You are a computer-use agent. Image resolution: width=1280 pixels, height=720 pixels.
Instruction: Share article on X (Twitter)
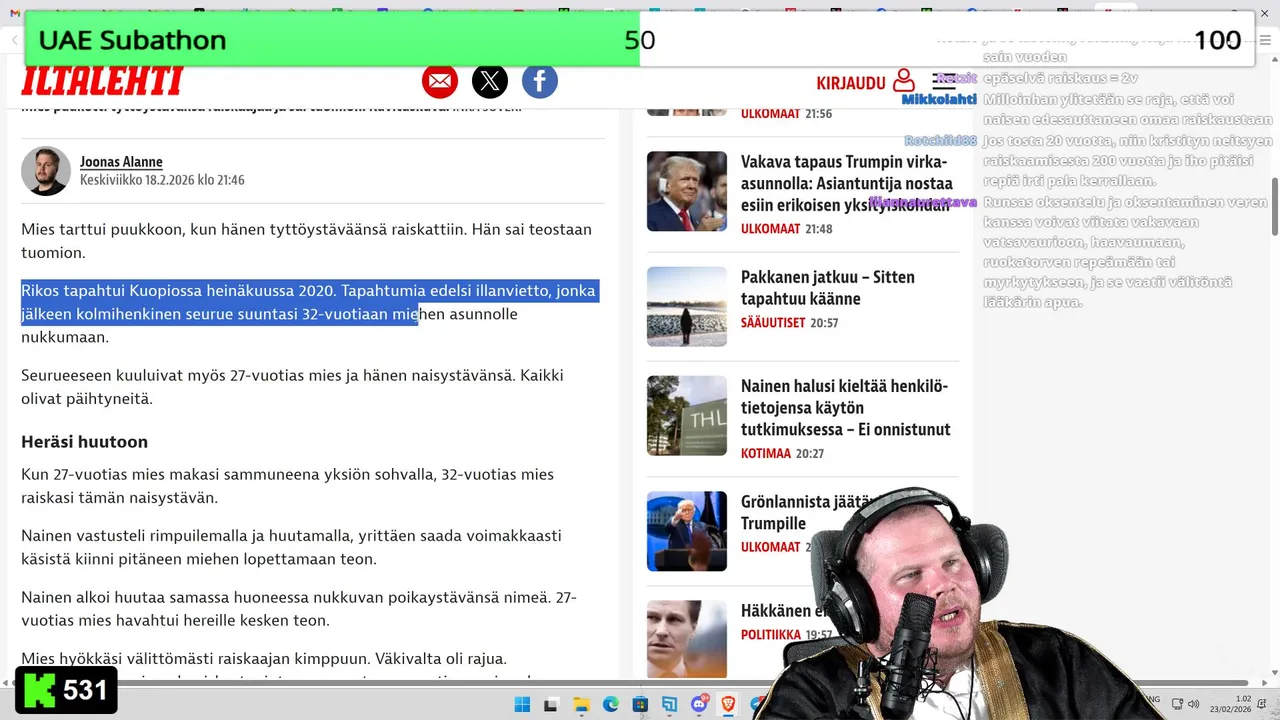click(x=490, y=81)
